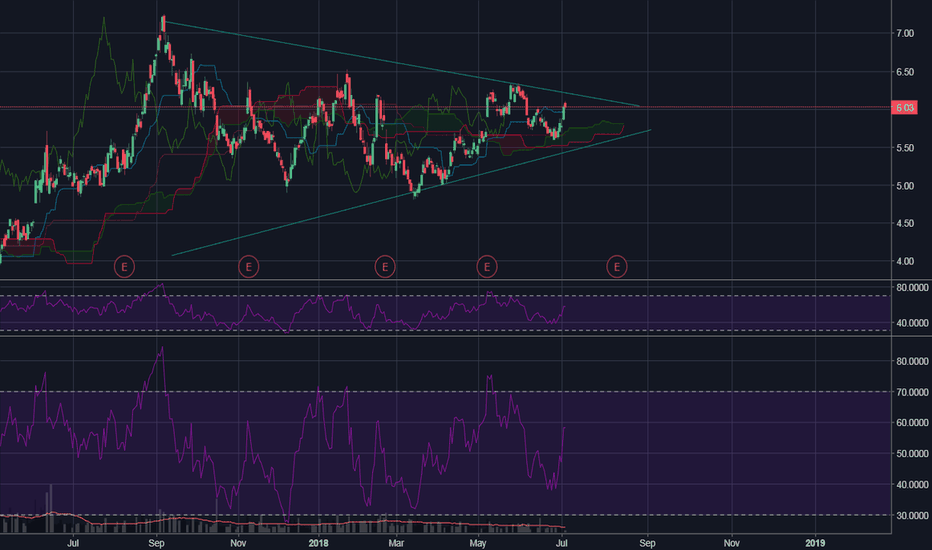This screenshot has height=550, width=932.
Task: Click the 50.0000 level in the lower oscillator pane
Action: pos(912,454)
